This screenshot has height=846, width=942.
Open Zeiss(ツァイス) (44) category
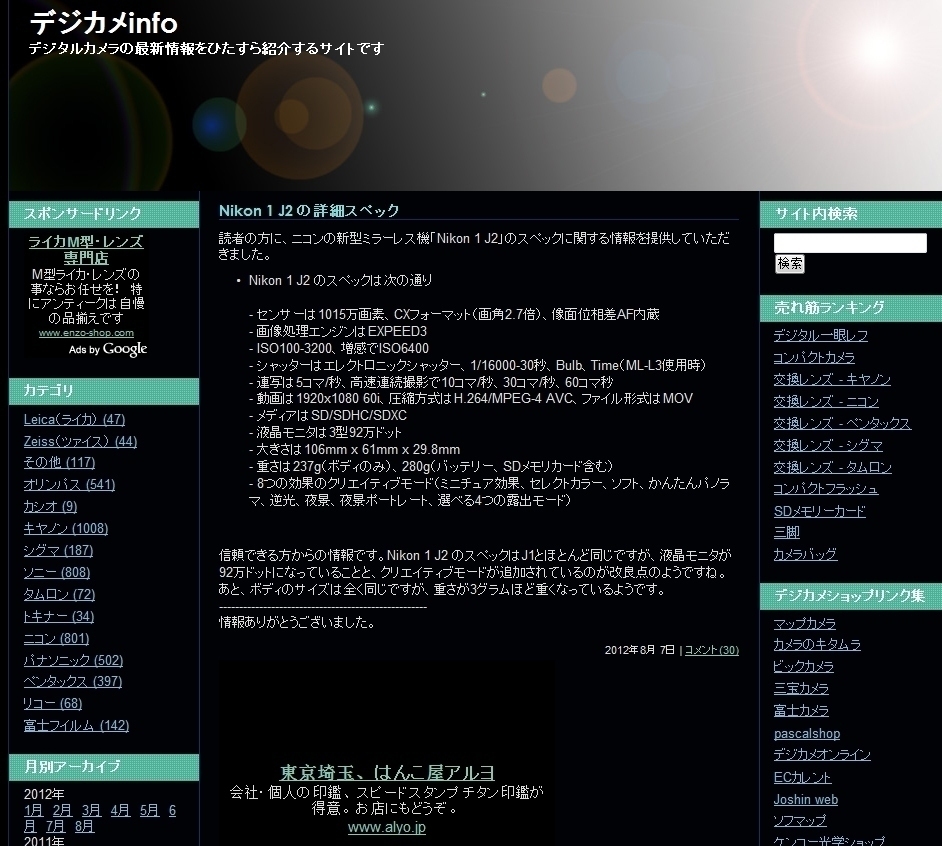click(x=81, y=442)
